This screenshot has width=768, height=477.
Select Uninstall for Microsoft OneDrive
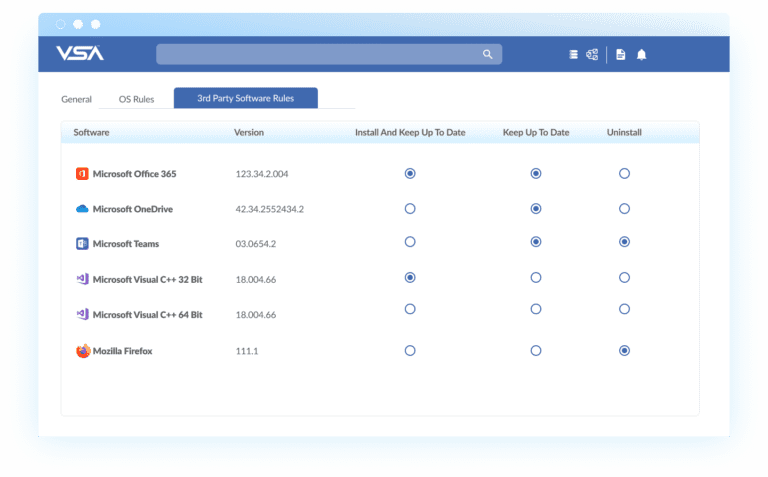[x=624, y=209]
